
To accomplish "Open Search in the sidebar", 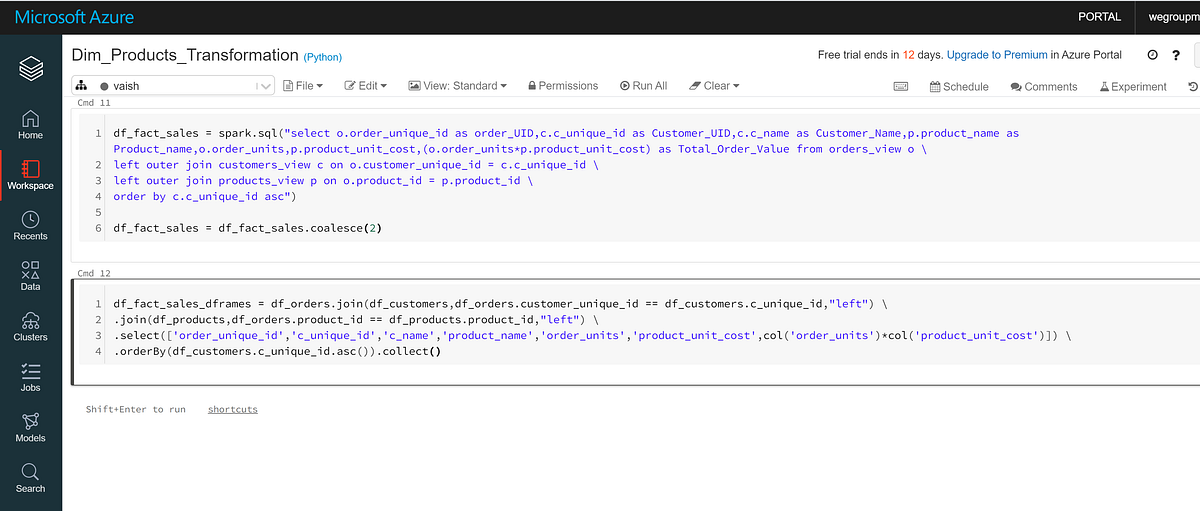I will click(x=30, y=477).
